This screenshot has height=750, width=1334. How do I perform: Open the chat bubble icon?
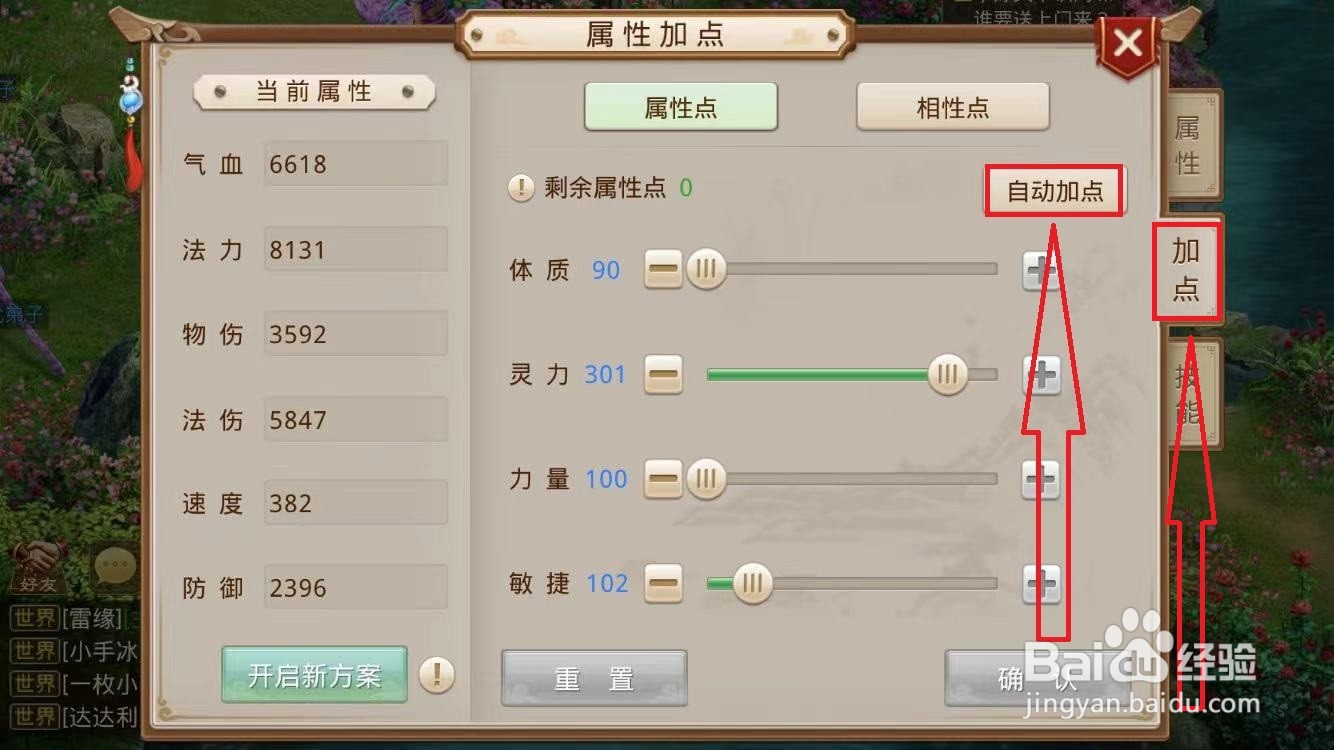113,567
